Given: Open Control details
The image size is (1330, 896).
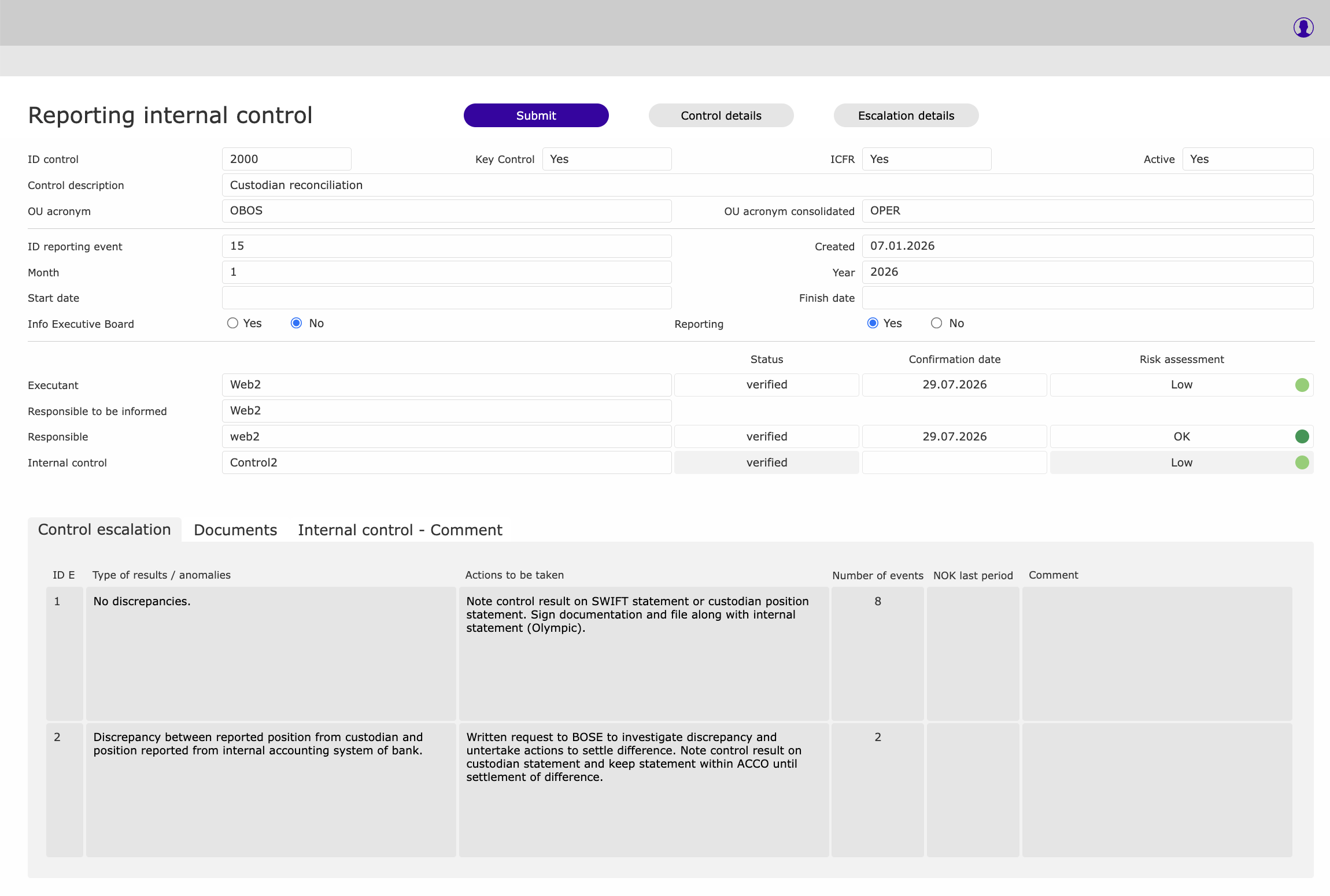Looking at the screenshot, I should 721,116.
